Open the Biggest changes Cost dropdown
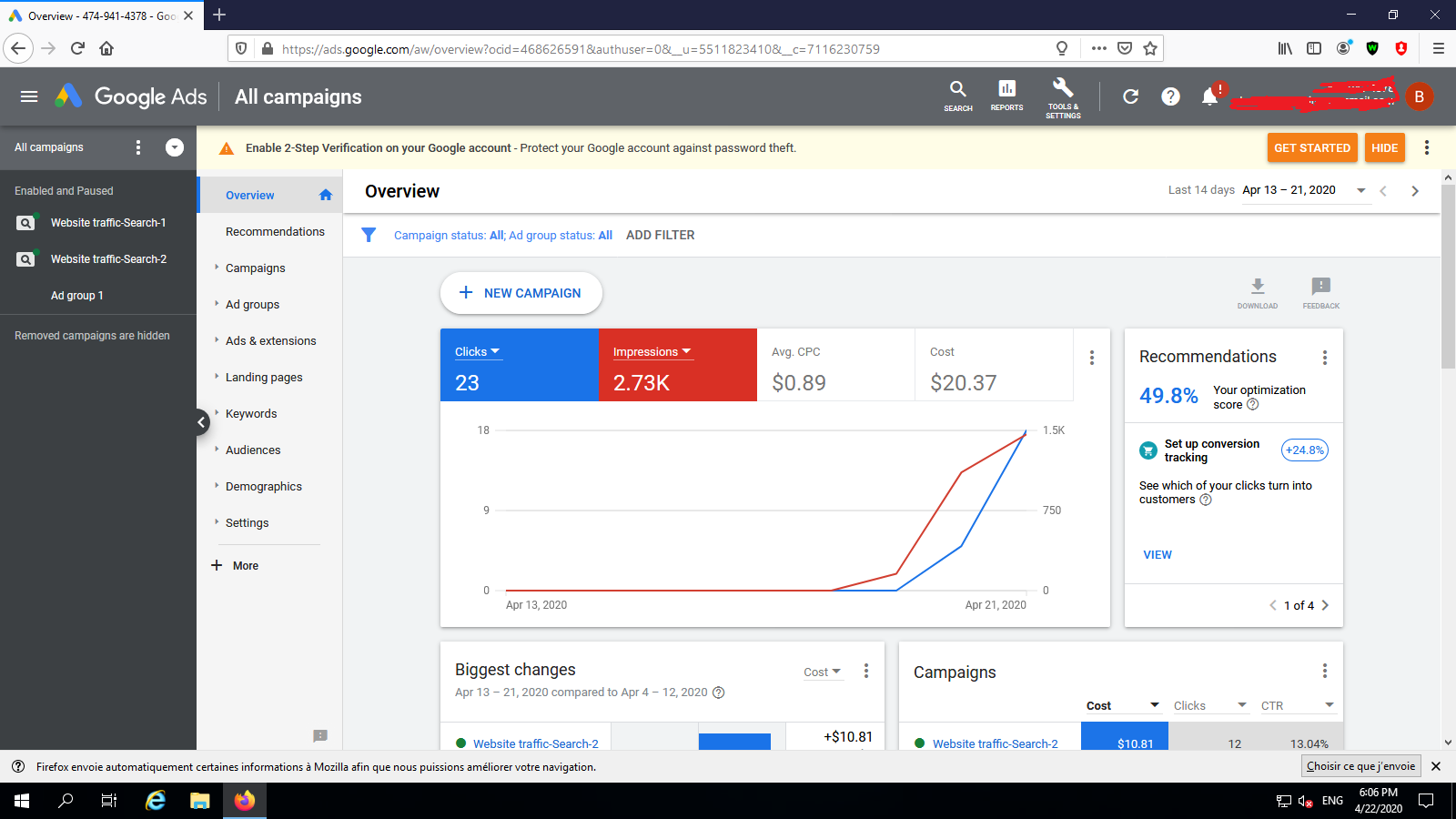 [x=823, y=672]
